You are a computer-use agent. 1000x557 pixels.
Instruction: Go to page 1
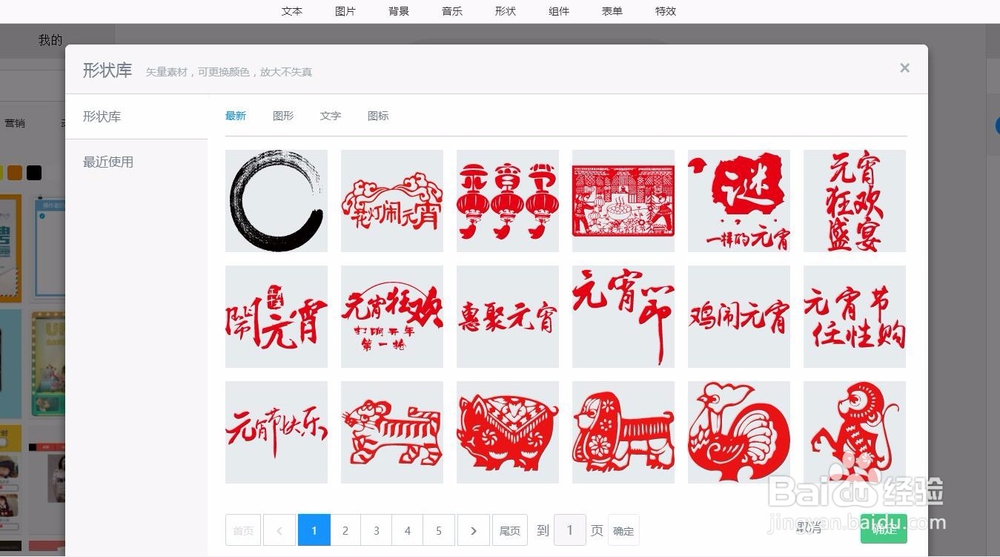tap(314, 530)
